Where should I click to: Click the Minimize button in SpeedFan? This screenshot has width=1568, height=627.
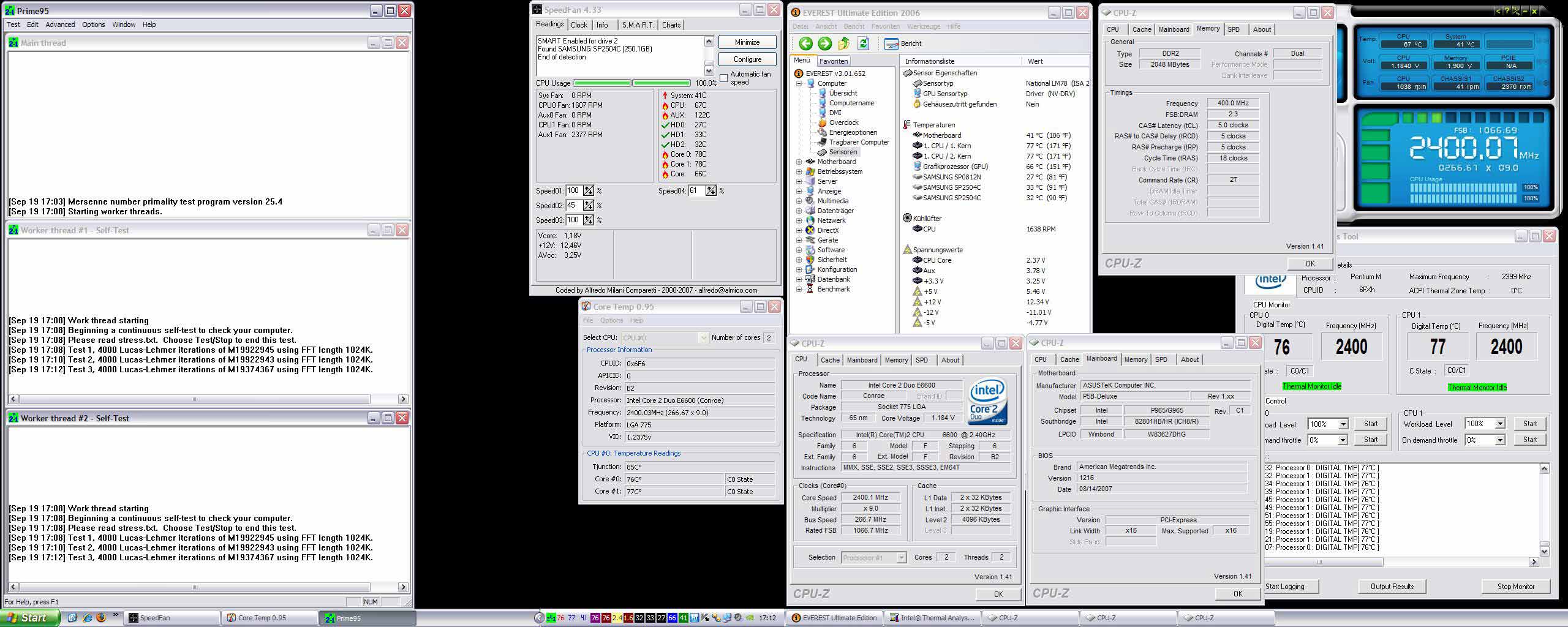point(747,42)
